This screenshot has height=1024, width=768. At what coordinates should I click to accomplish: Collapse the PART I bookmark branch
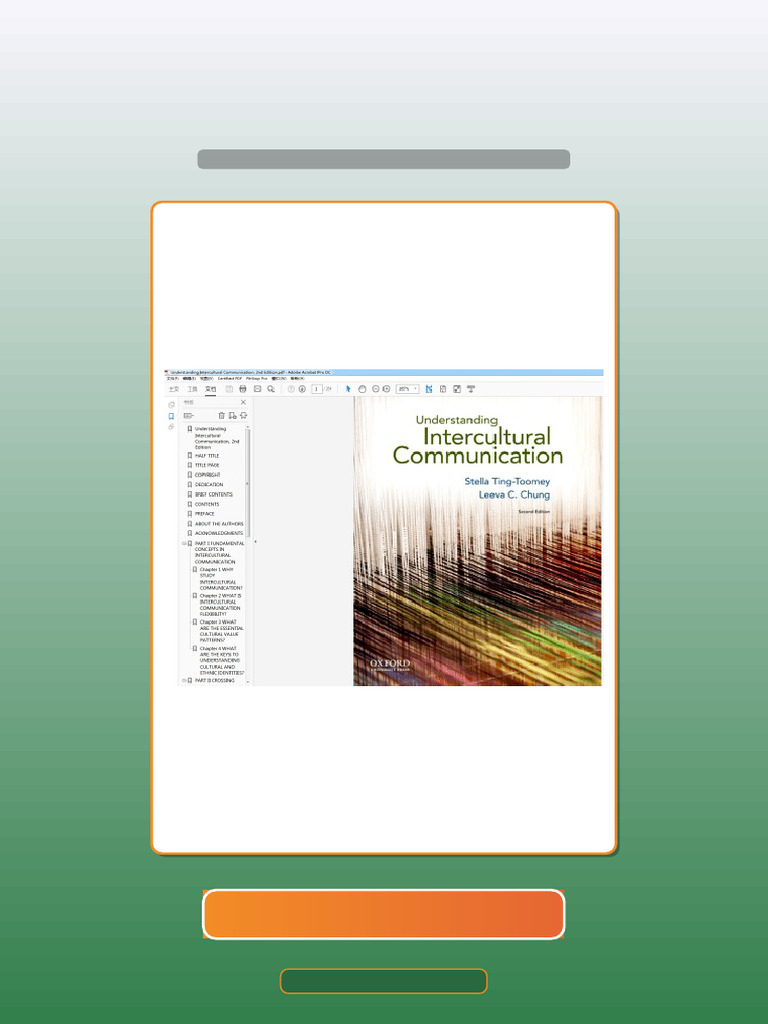coord(184,543)
